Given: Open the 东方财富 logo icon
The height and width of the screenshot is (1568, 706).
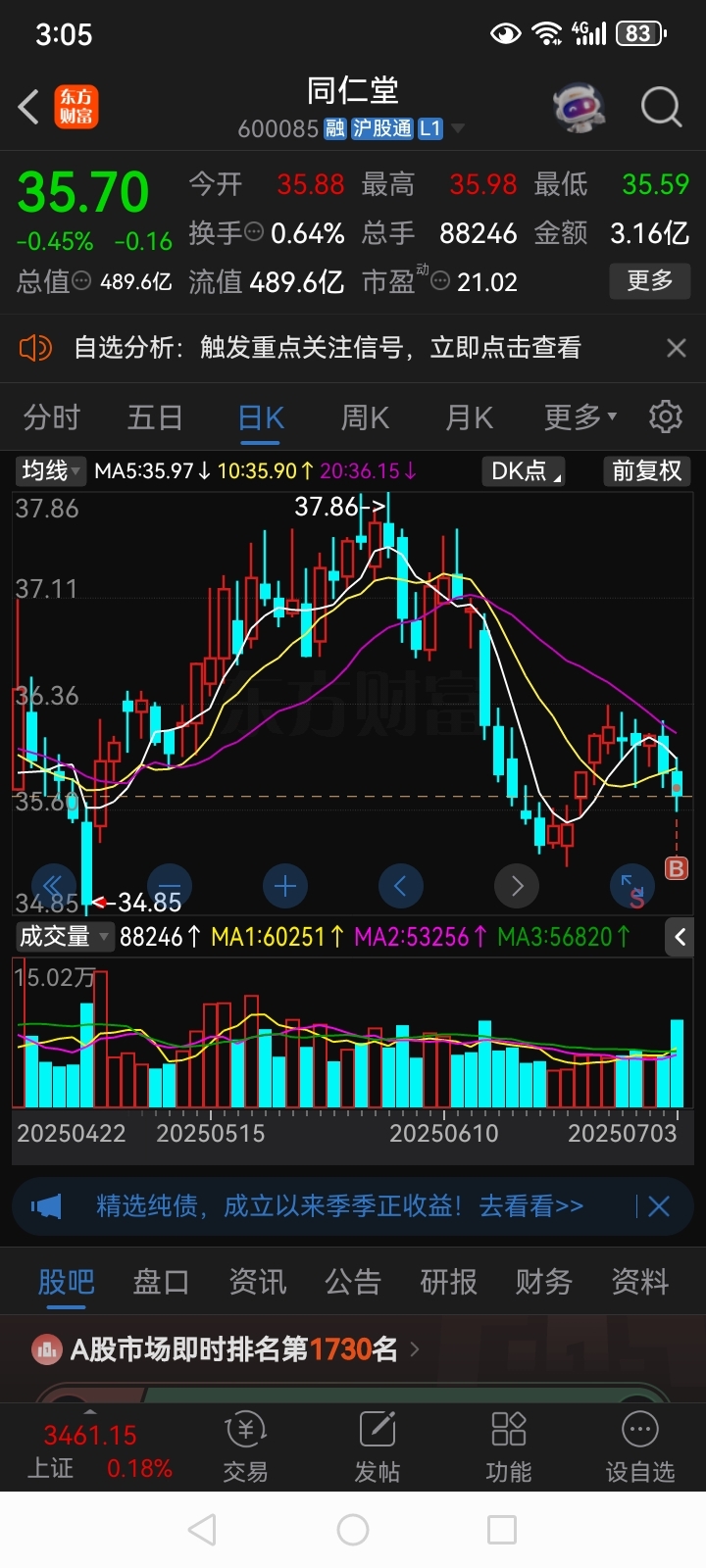Looking at the screenshot, I should point(76,107).
